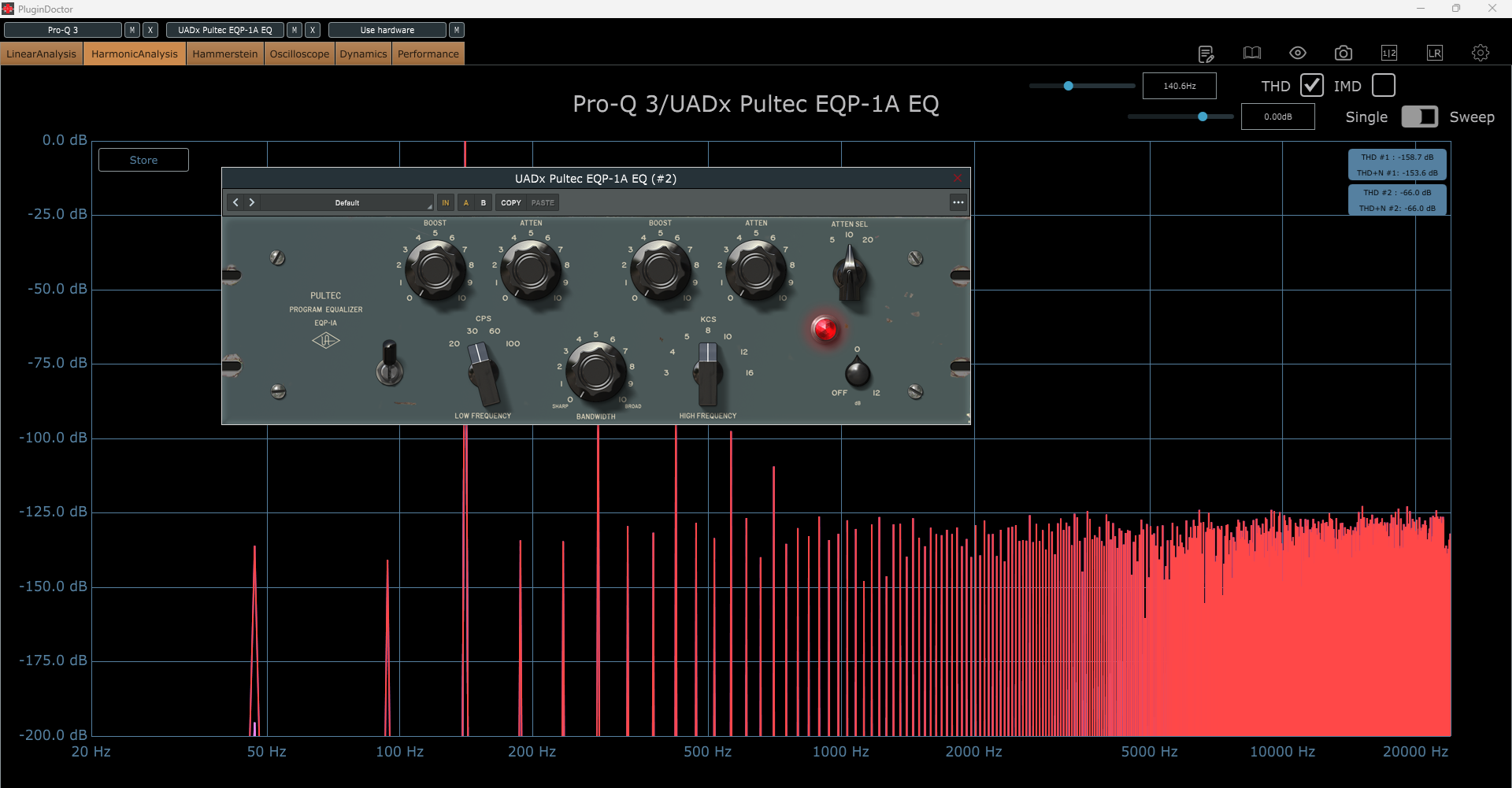Image resolution: width=1512 pixels, height=788 pixels.
Task: Toggle M button next to Use hardware
Action: pos(457,30)
